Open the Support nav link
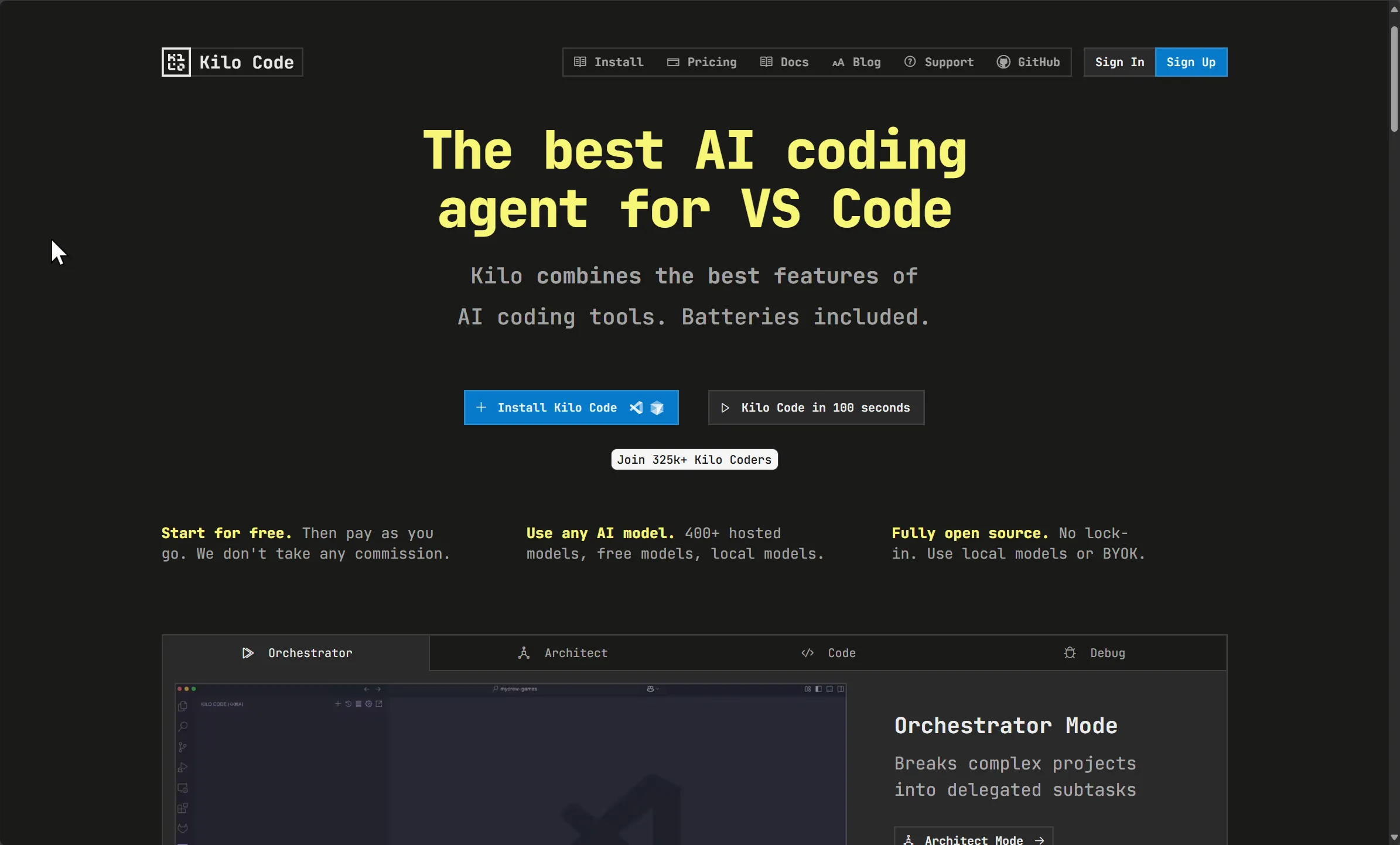The width and height of the screenshot is (1400, 845). [939, 62]
